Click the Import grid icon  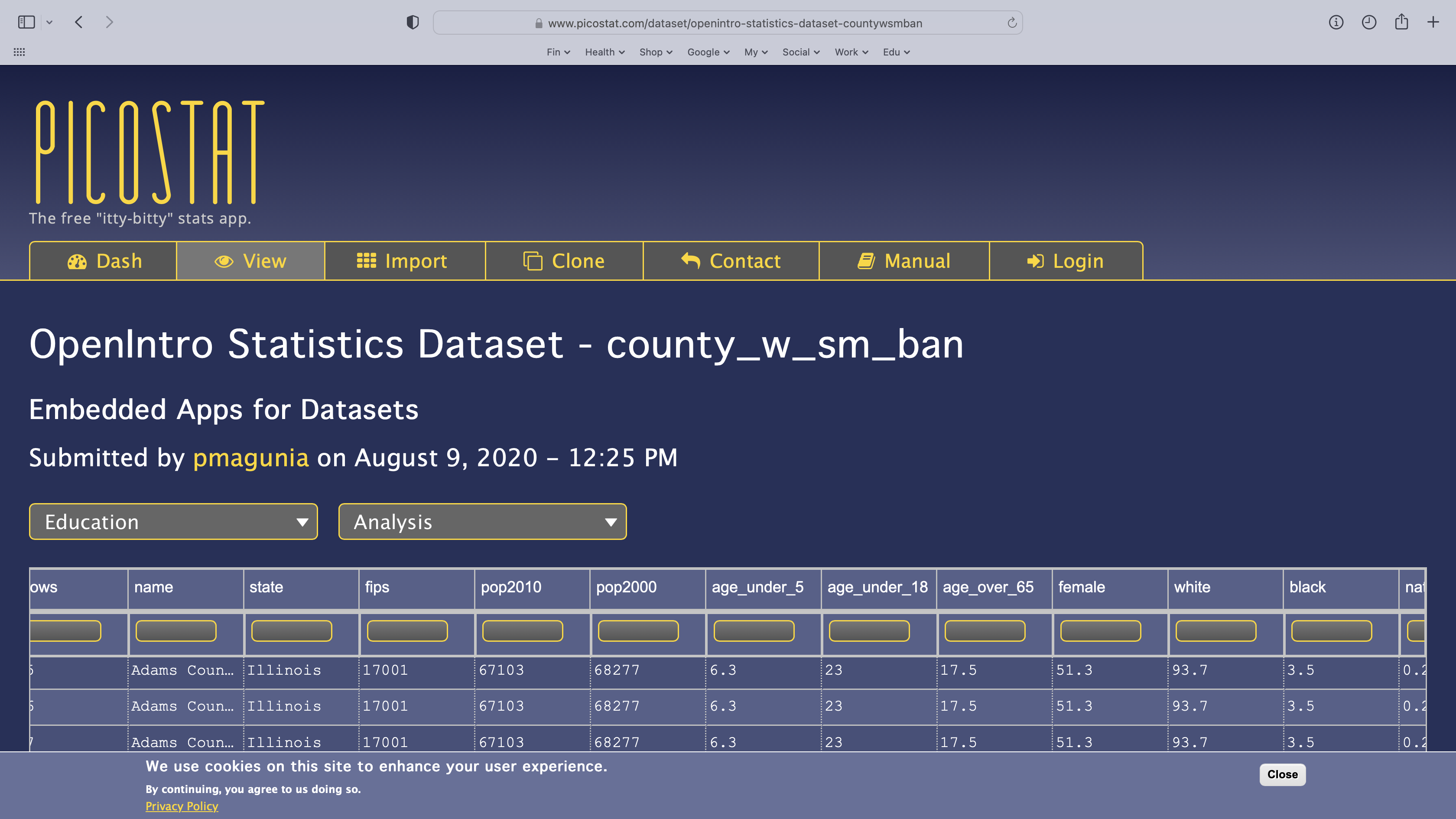point(366,260)
